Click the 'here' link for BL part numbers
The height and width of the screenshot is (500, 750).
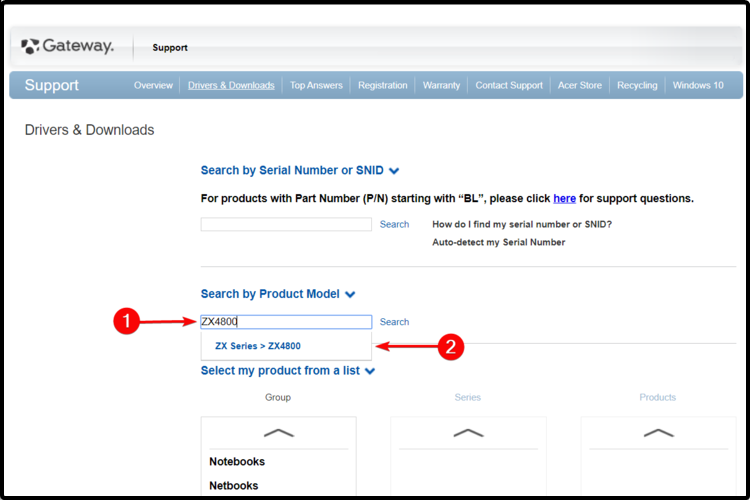coord(564,198)
